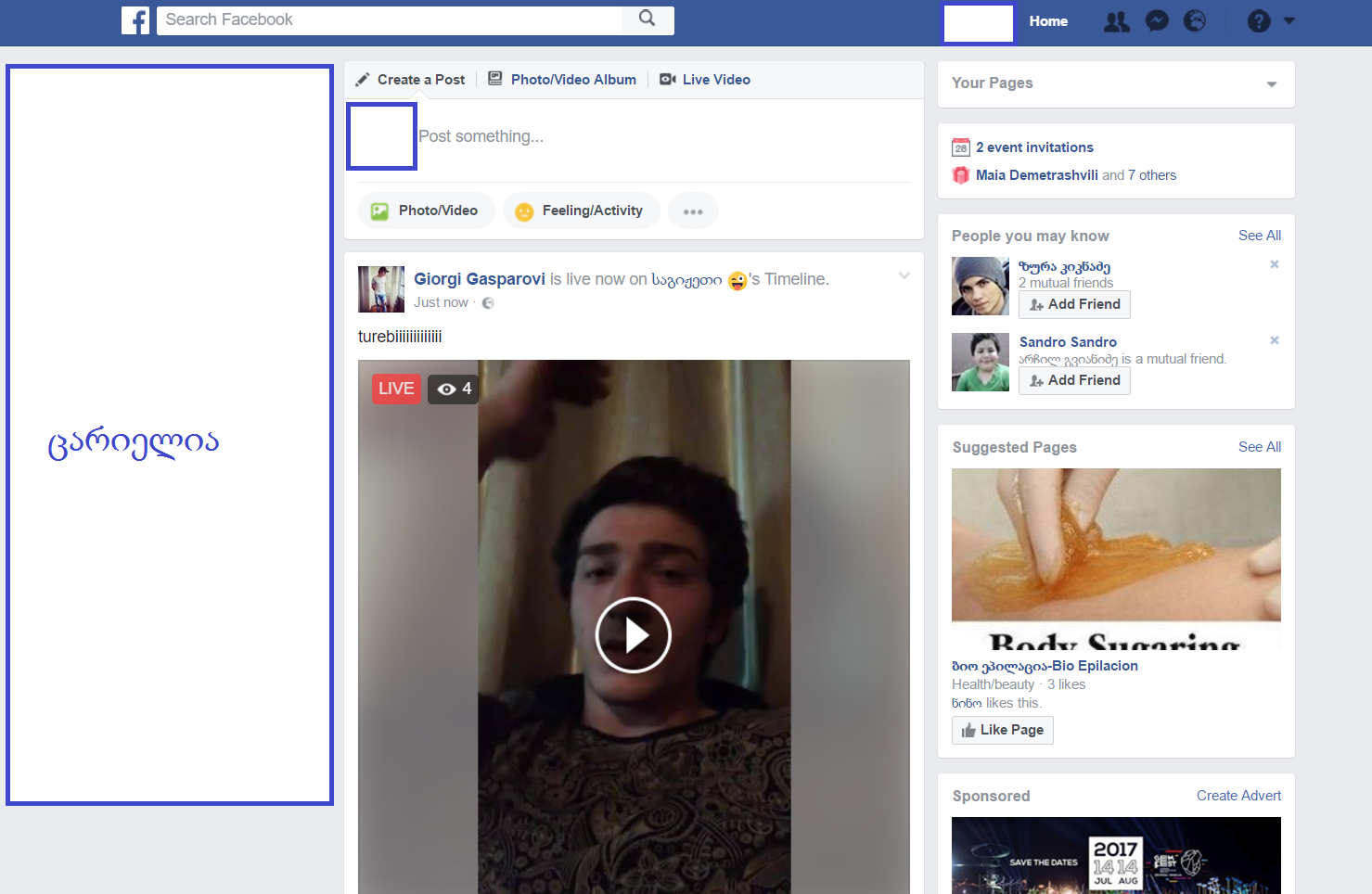Open post options chevron on Giorgi's post
This screenshot has width=1372, height=894.
pos(904,276)
